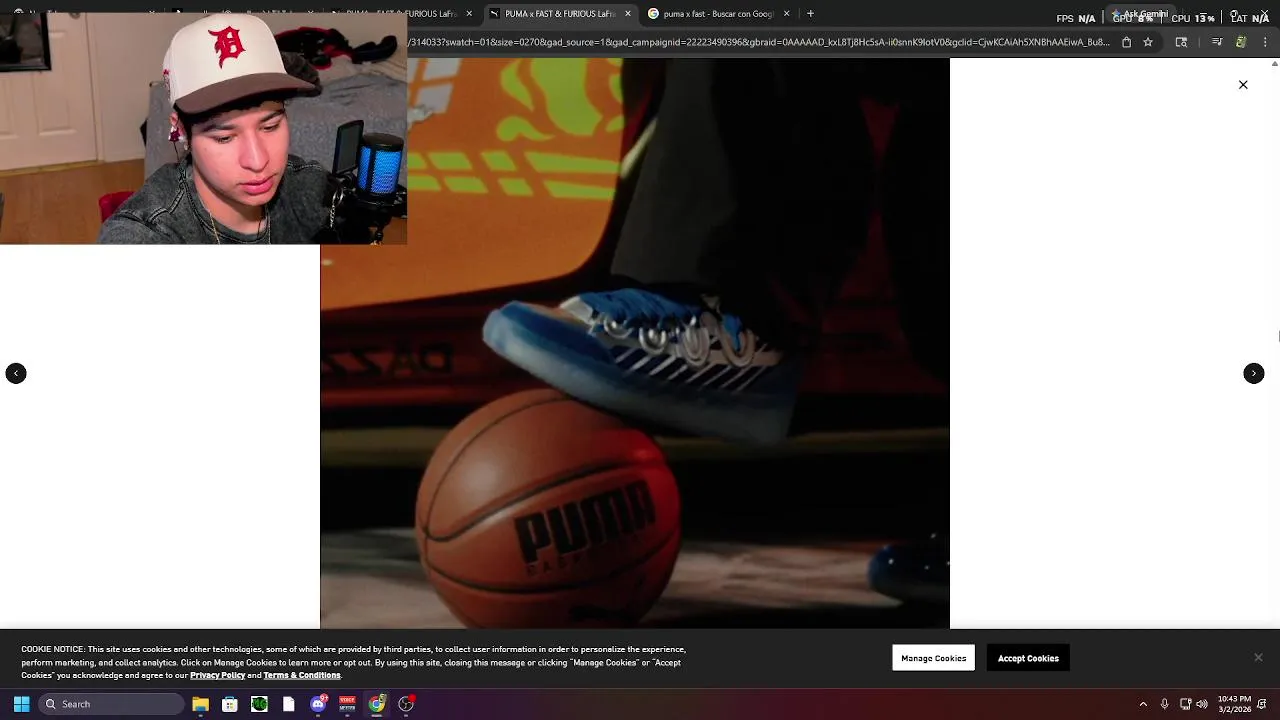This screenshot has width=1280, height=720.
Task: Go to the next gallery image
Action: click(x=1254, y=373)
